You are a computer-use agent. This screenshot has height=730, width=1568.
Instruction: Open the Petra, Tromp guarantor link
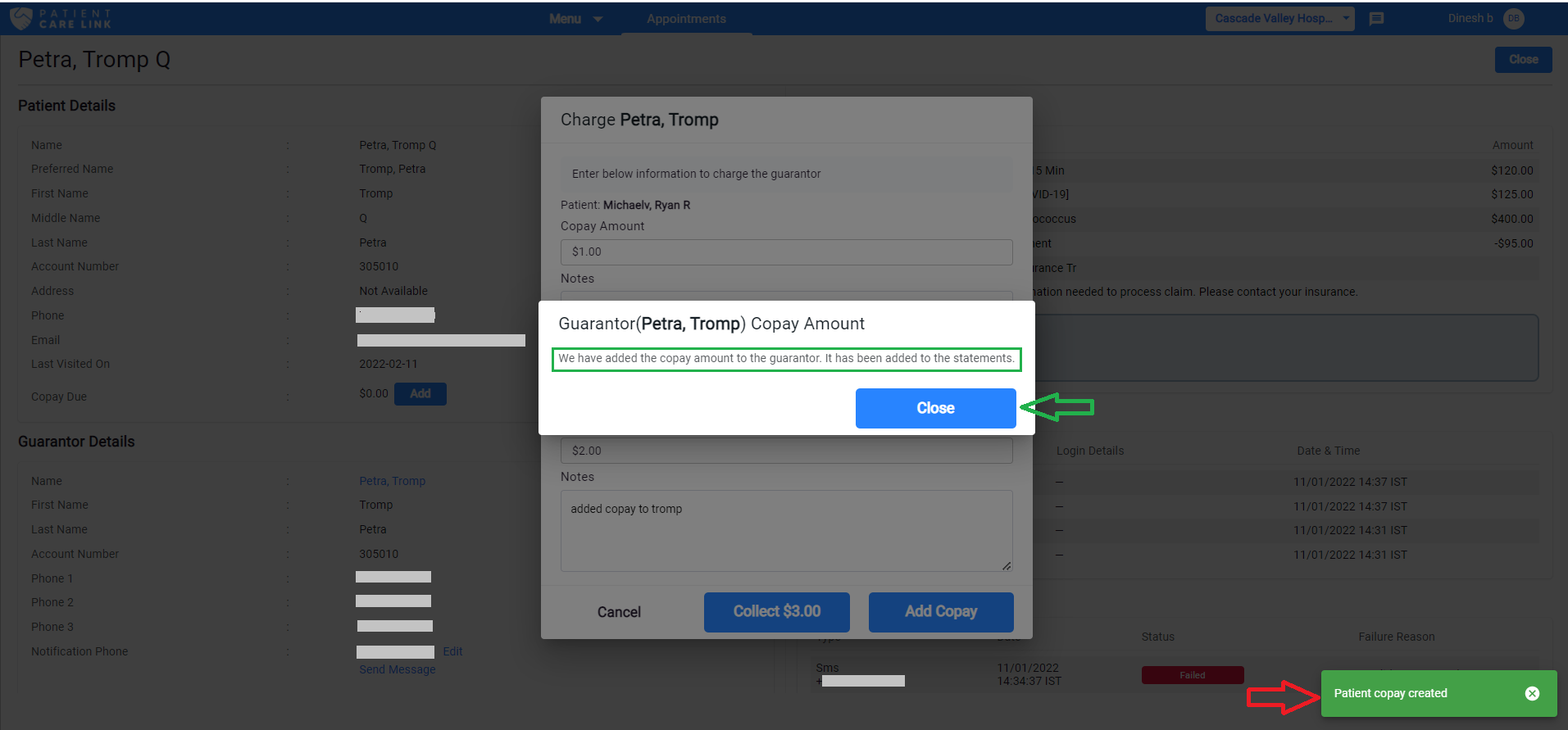[392, 481]
